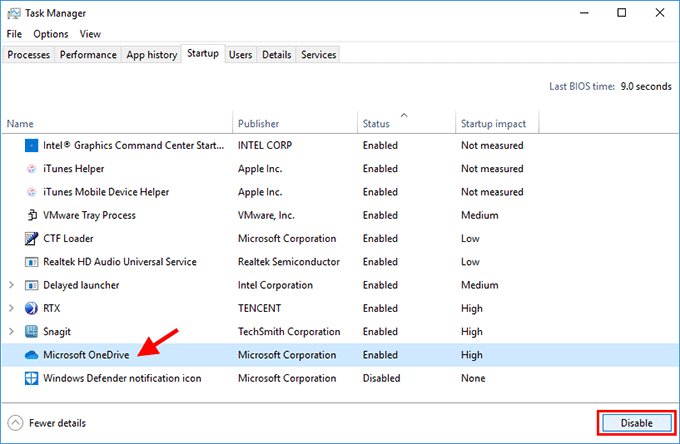This screenshot has height=444, width=680.
Task: Click the Intel Graphics Command Center icon
Action: tap(31, 146)
